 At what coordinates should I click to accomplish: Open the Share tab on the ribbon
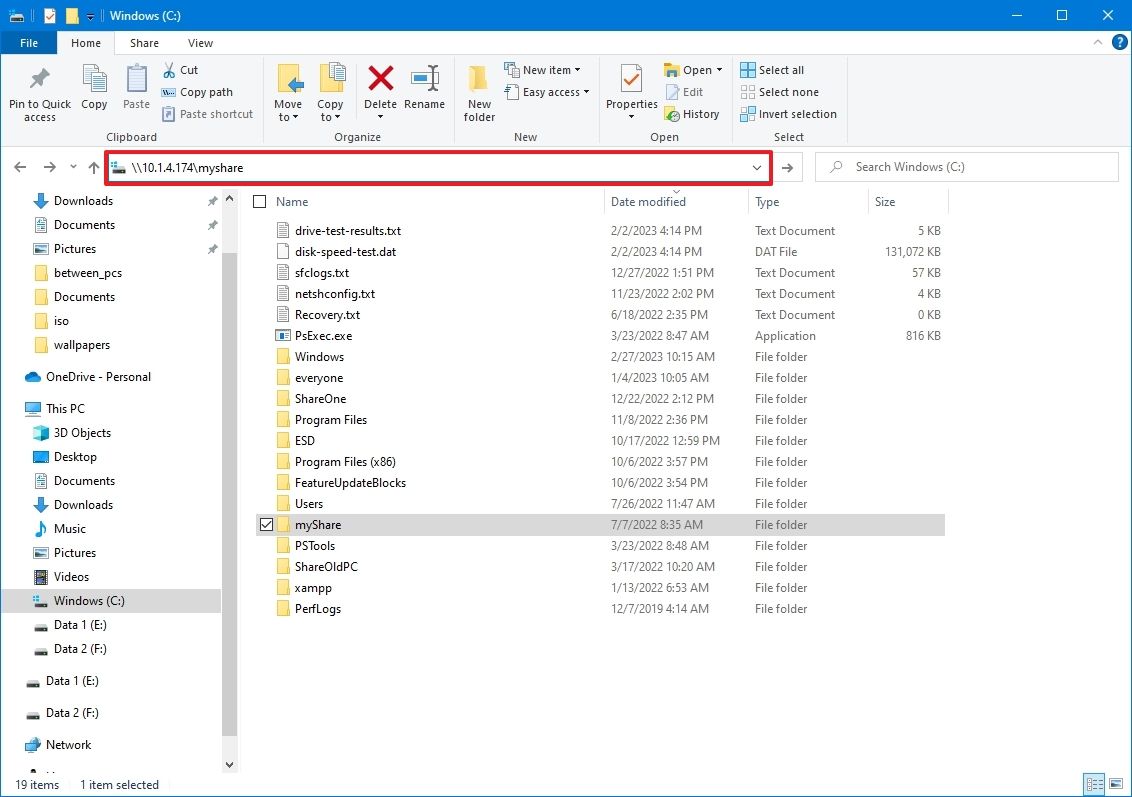[x=144, y=43]
